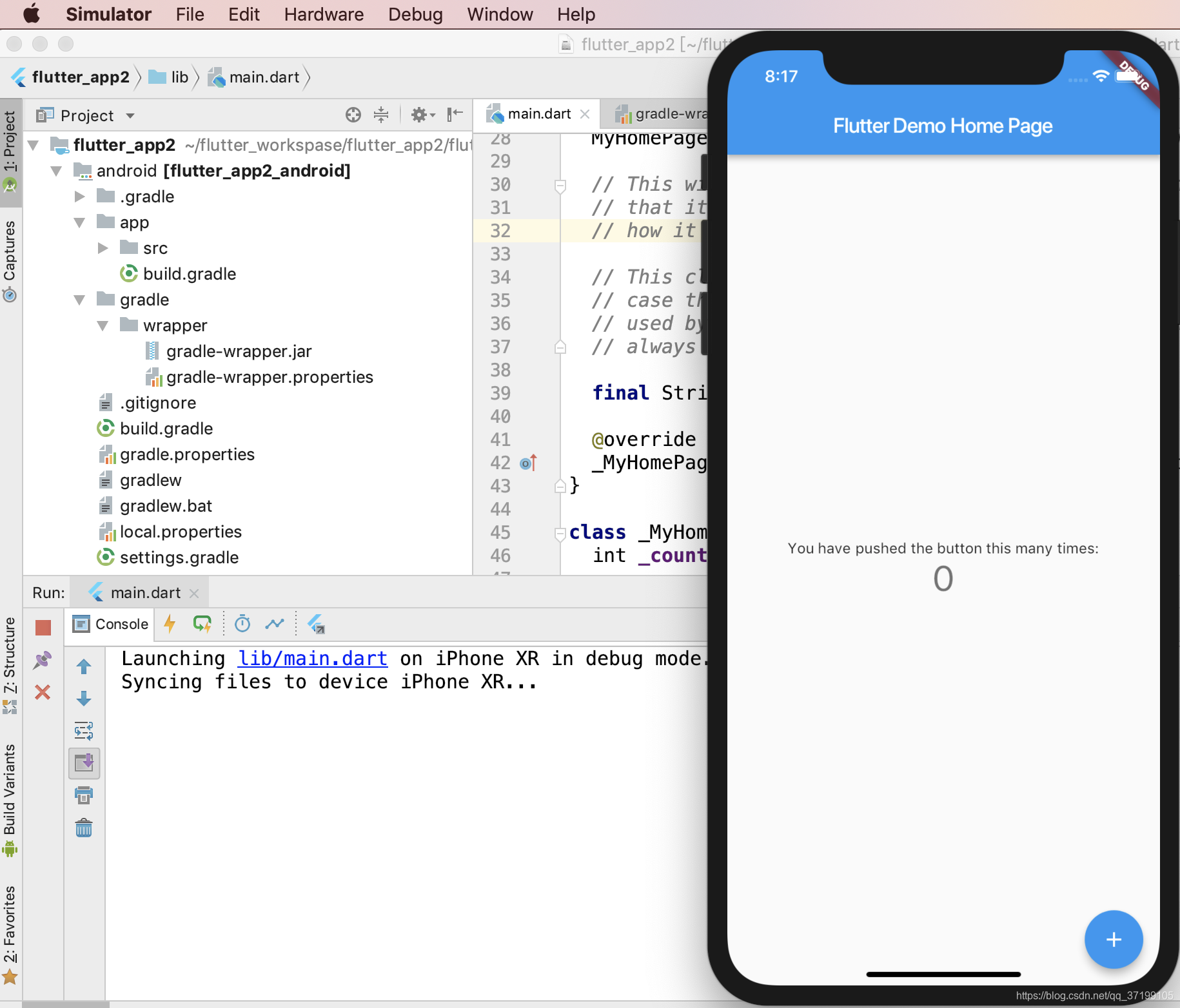Collapse the android module folder
This screenshot has width=1180, height=1008.
[x=57, y=171]
